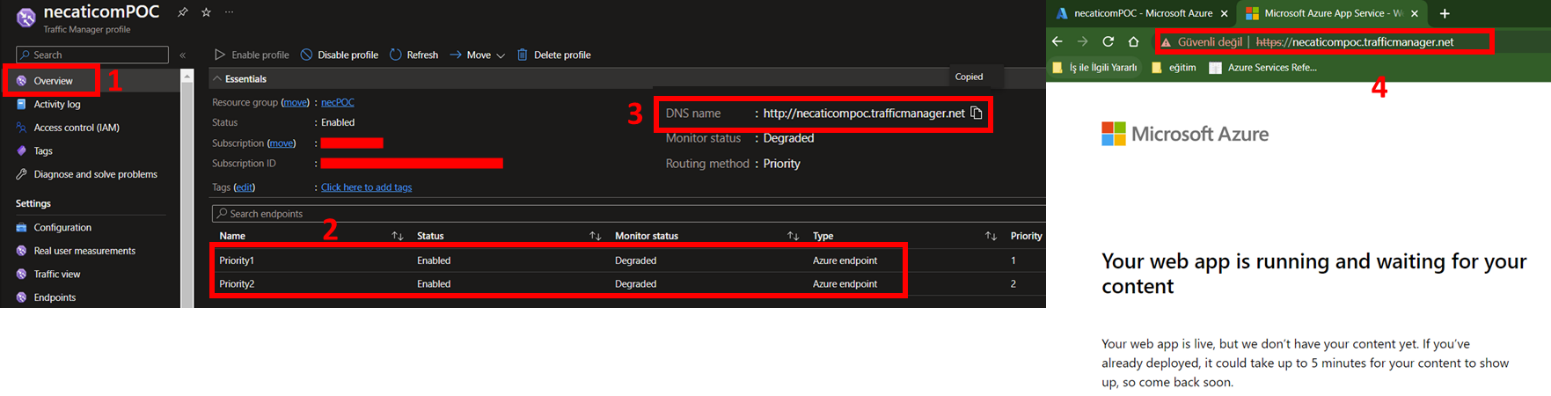Click the move link beside Subscription

281,143
